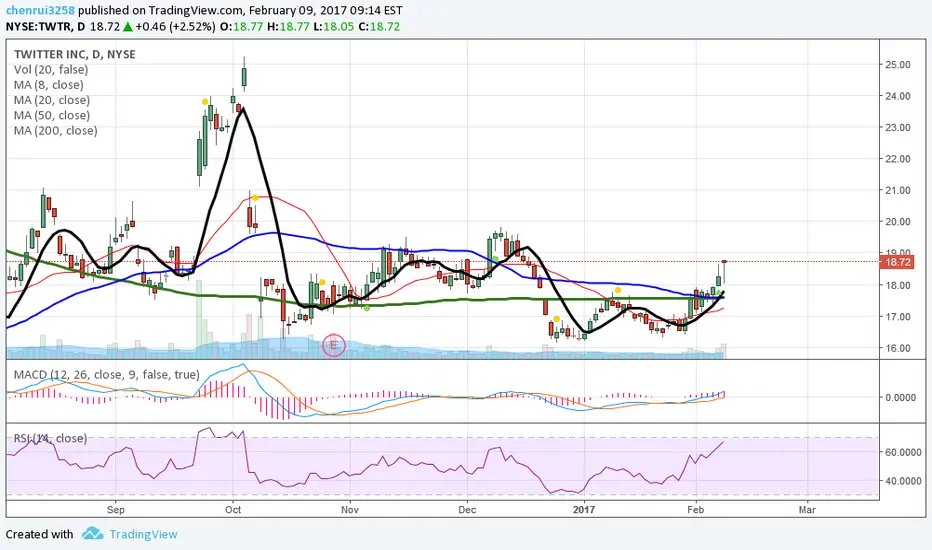The width and height of the screenshot is (932, 550).
Task: Click the Nov label on time axis
Action: 350,510
